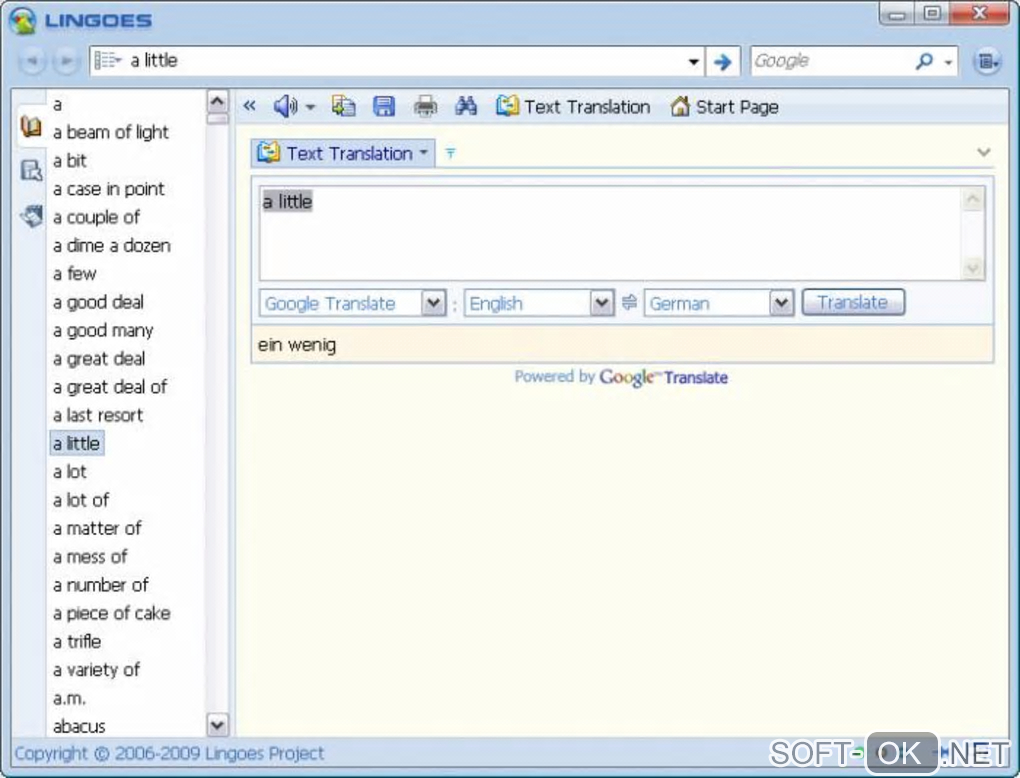
Task: Open the German target language dropdown
Action: coord(719,303)
